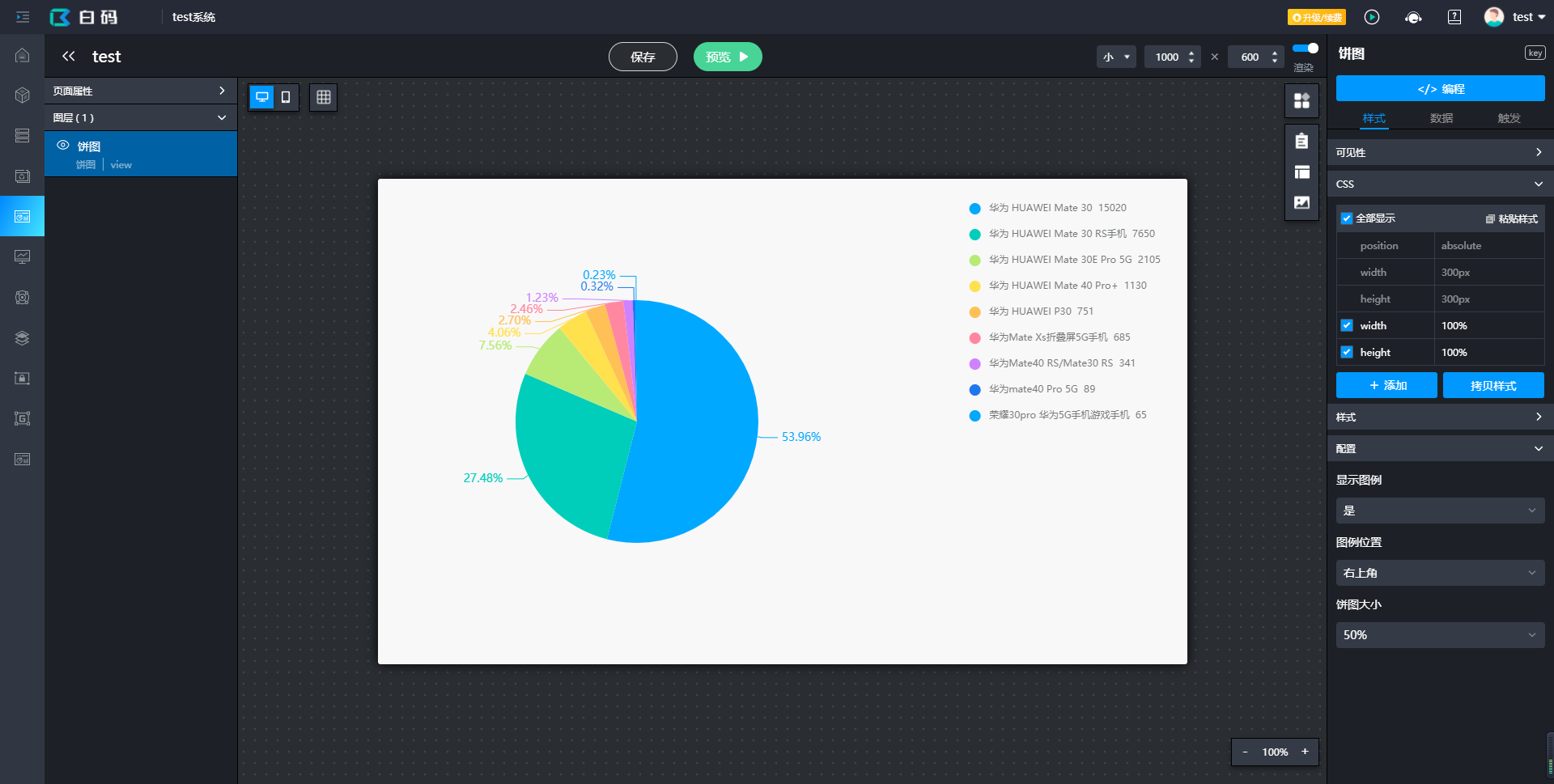The image size is (1554, 784).
Task: Toggle legend item 华为 HUAWEI Mate 40 Pro+
Action: tap(1058, 286)
